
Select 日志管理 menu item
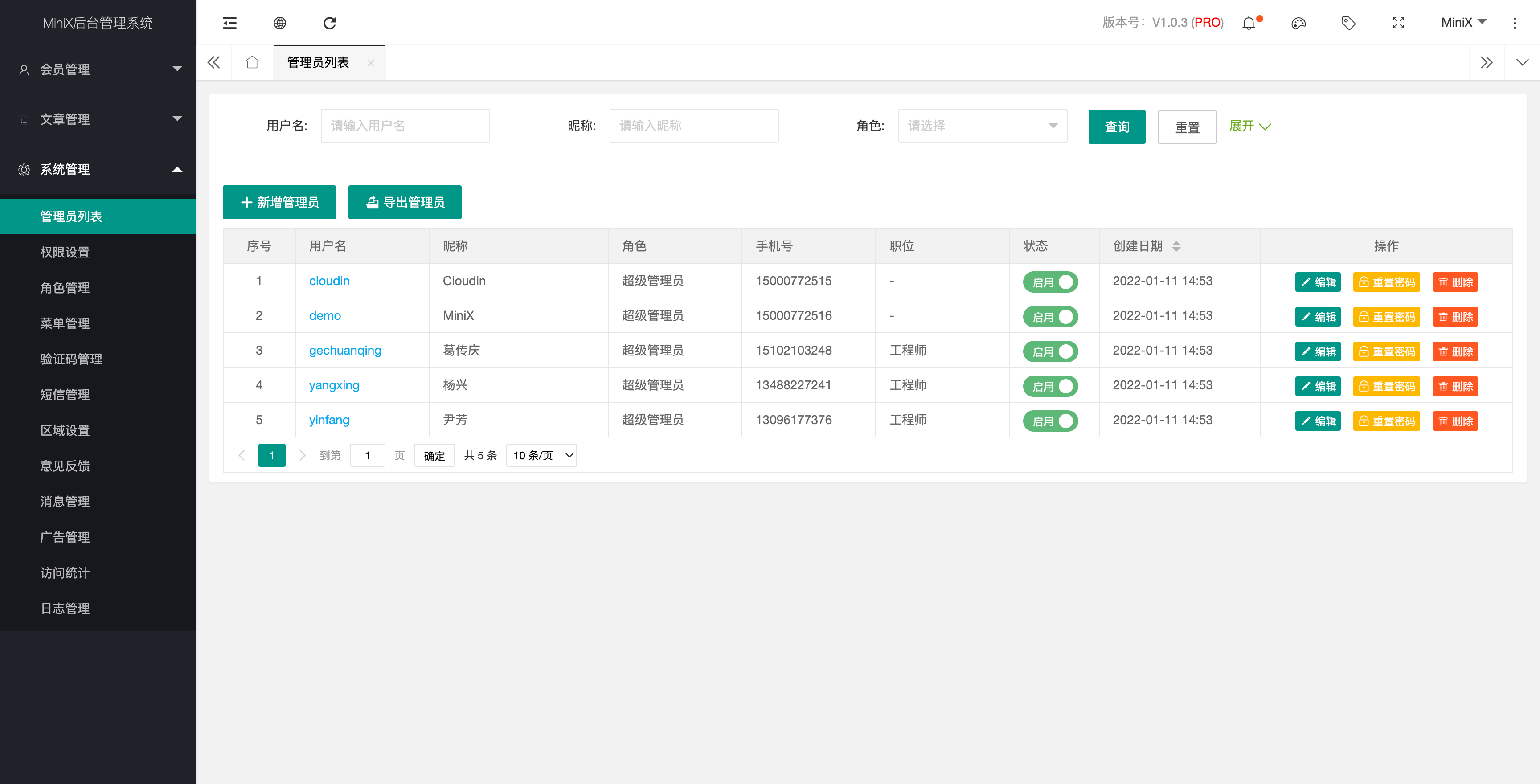[65, 608]
